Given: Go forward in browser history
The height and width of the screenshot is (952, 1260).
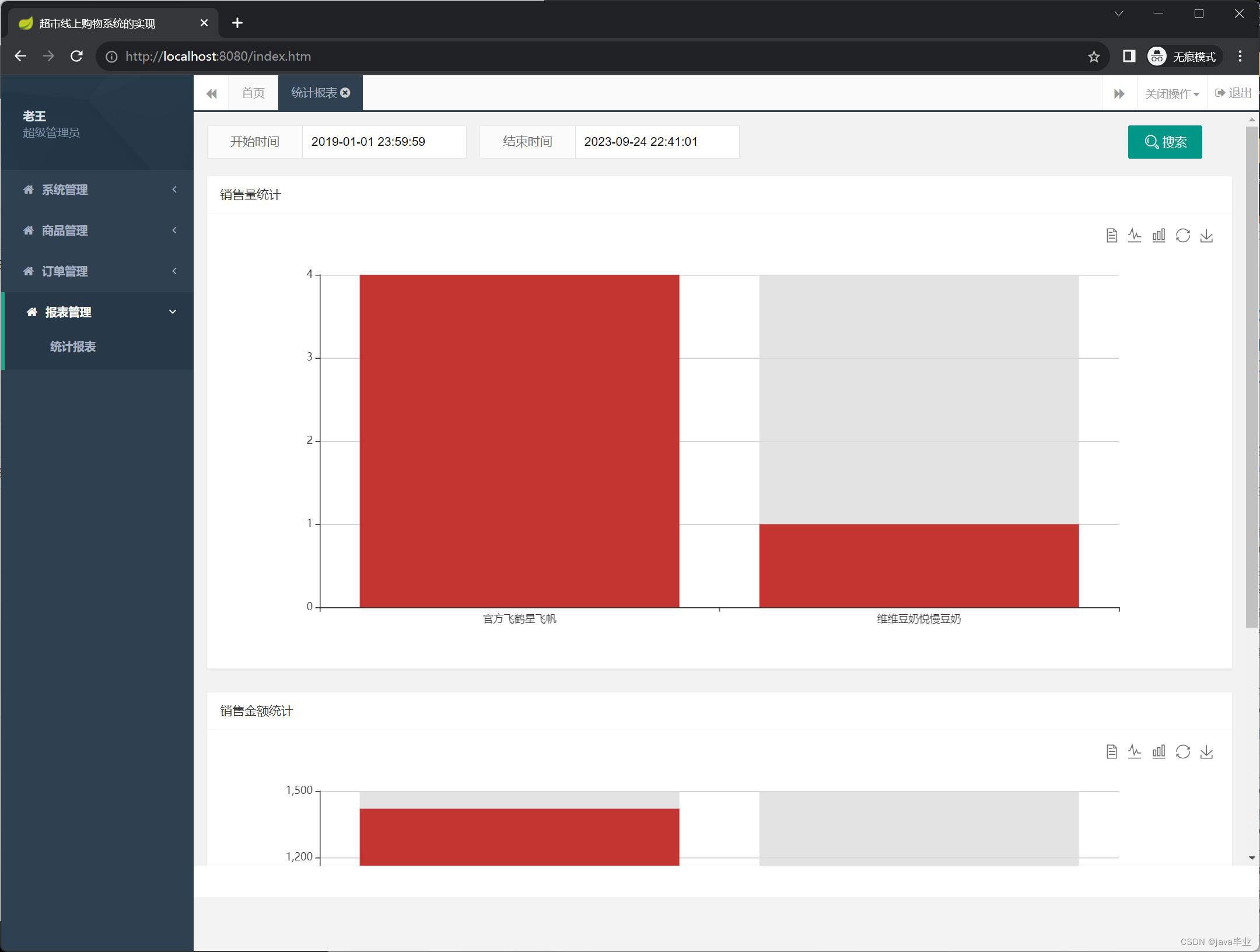Looking at the screenshot, I should [48, 56].
